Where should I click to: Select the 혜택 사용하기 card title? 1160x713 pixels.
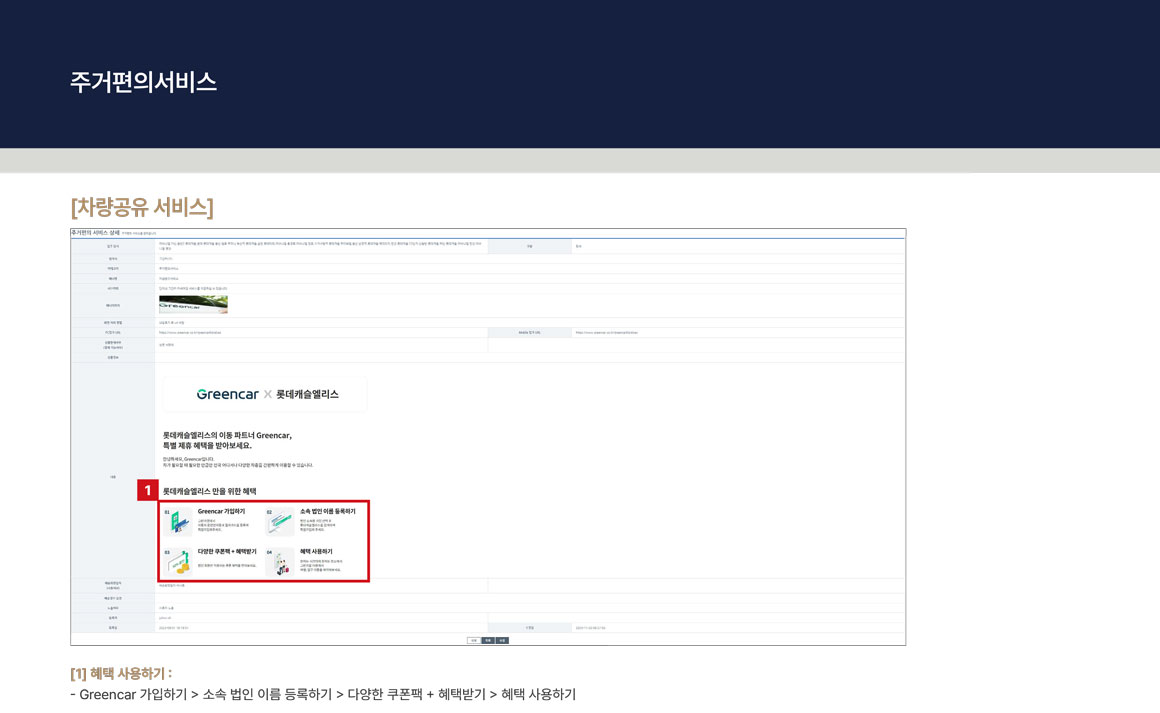pos(316,551)
